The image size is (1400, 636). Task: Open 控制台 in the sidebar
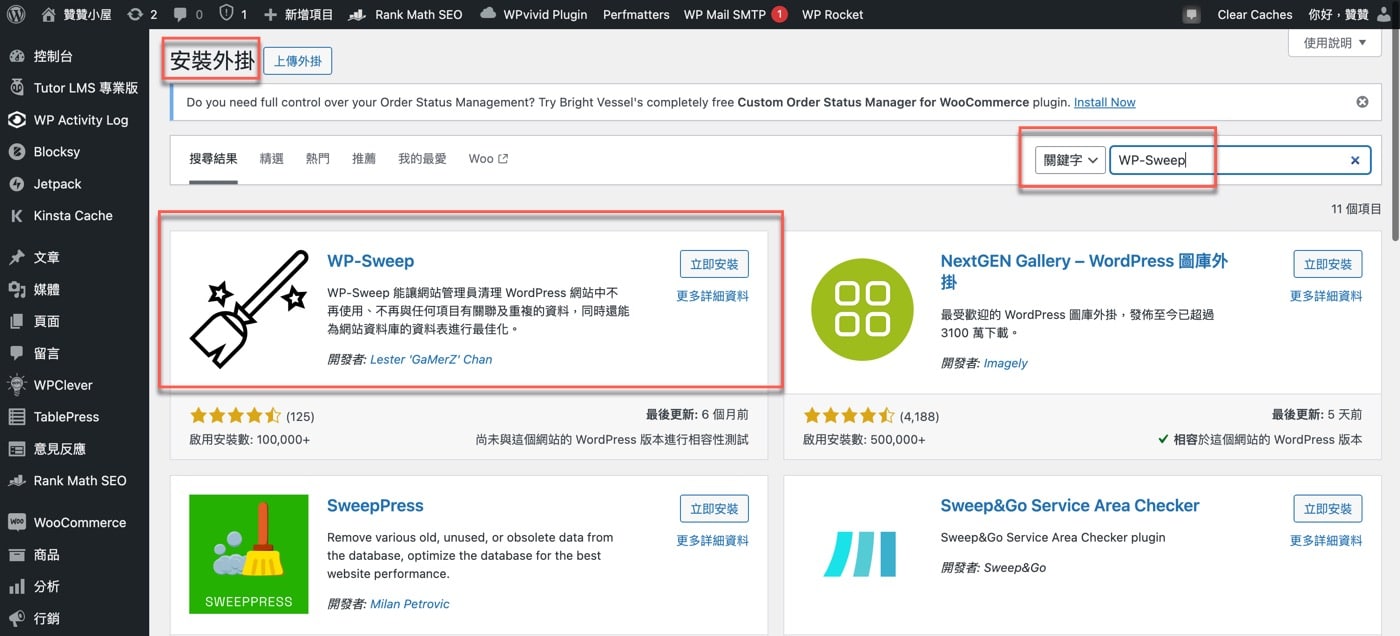(74, 56)
